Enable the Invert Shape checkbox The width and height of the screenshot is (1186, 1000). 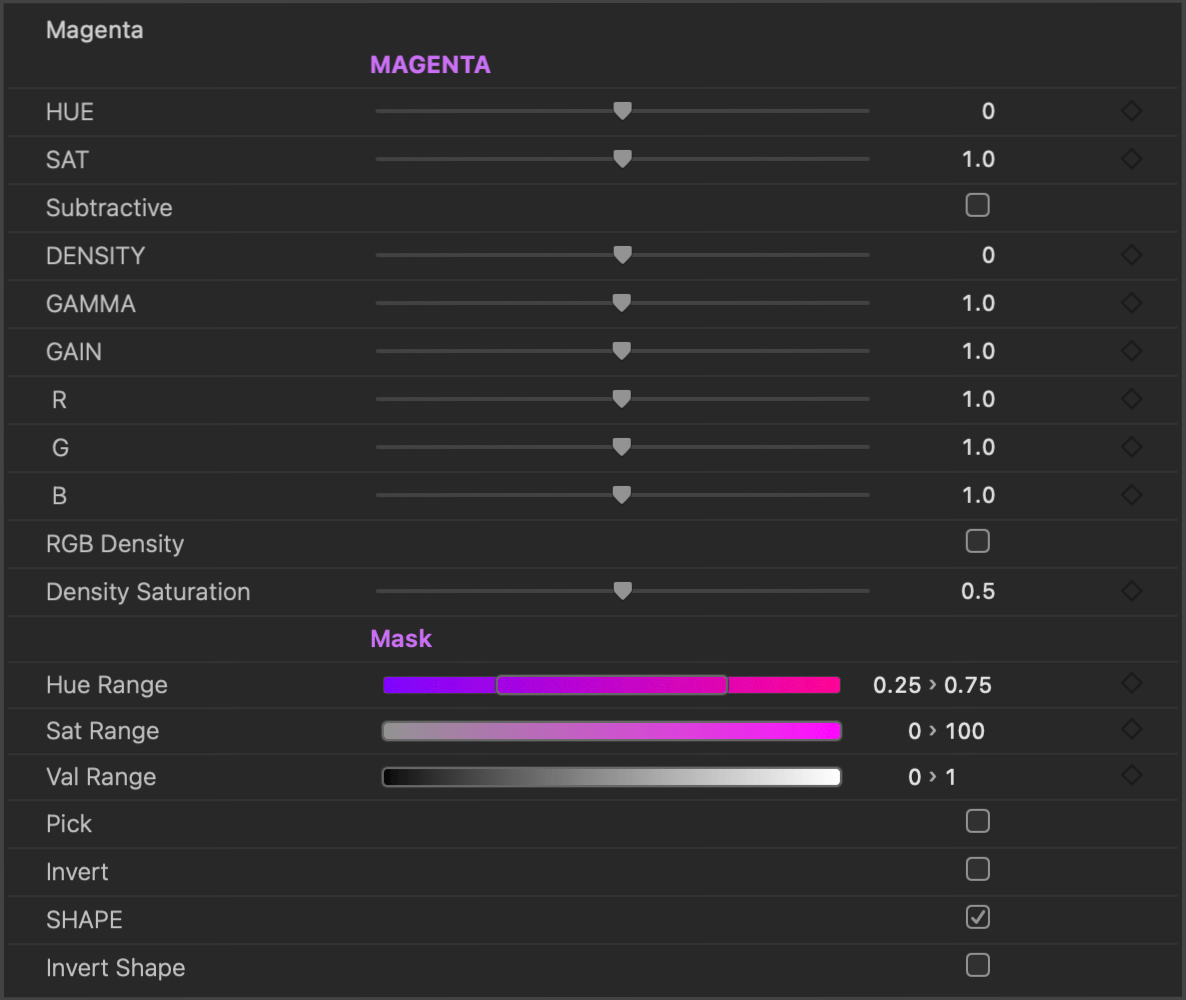[977, 965]
